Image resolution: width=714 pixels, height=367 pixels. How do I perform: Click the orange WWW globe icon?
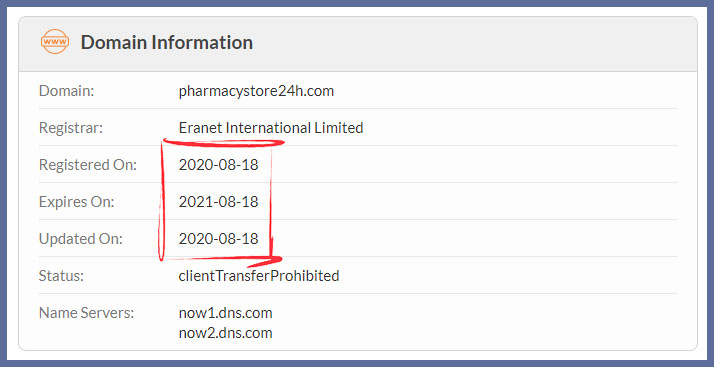(x=55, y=42)
